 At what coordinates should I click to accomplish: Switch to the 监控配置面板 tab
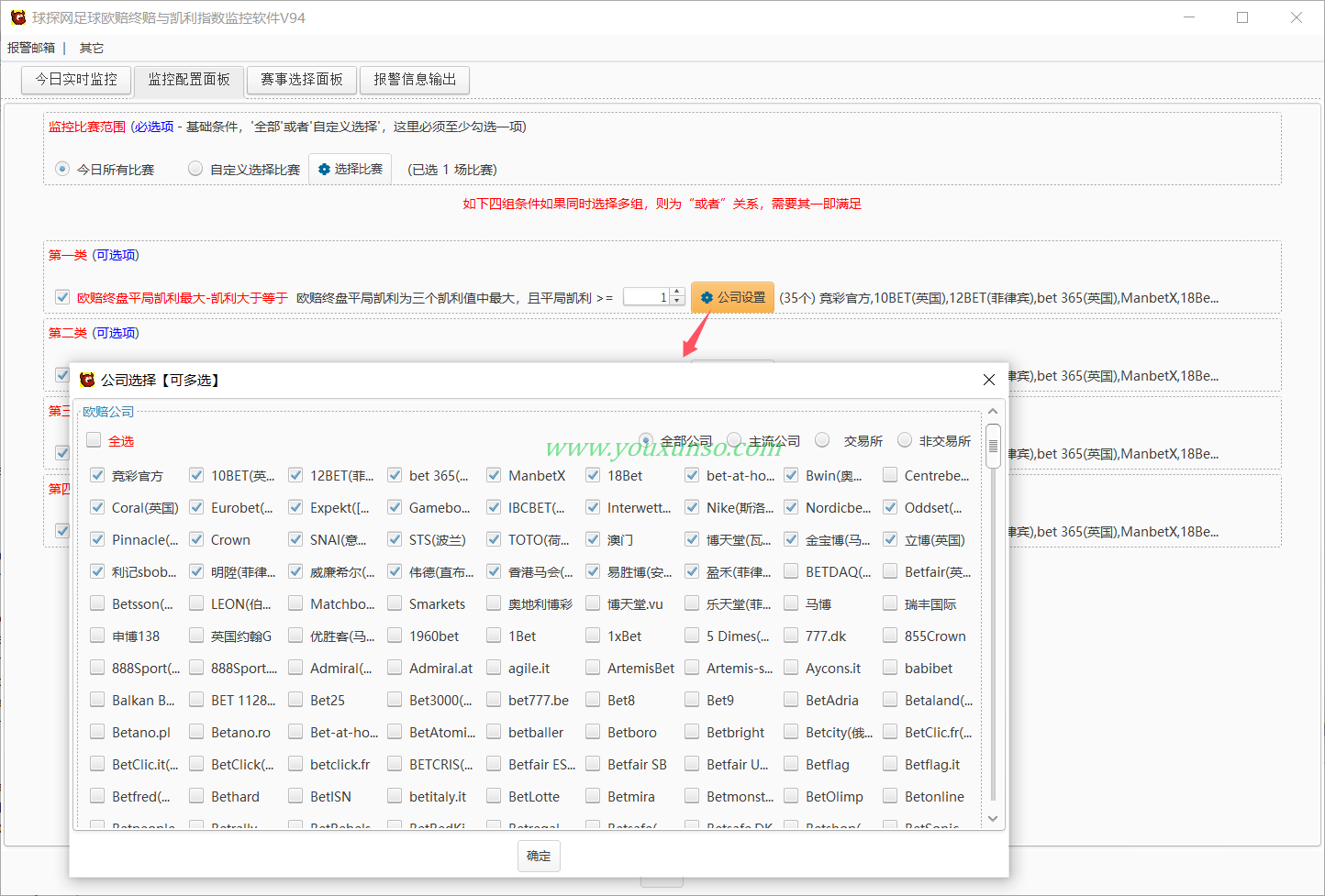pos(189,81)
